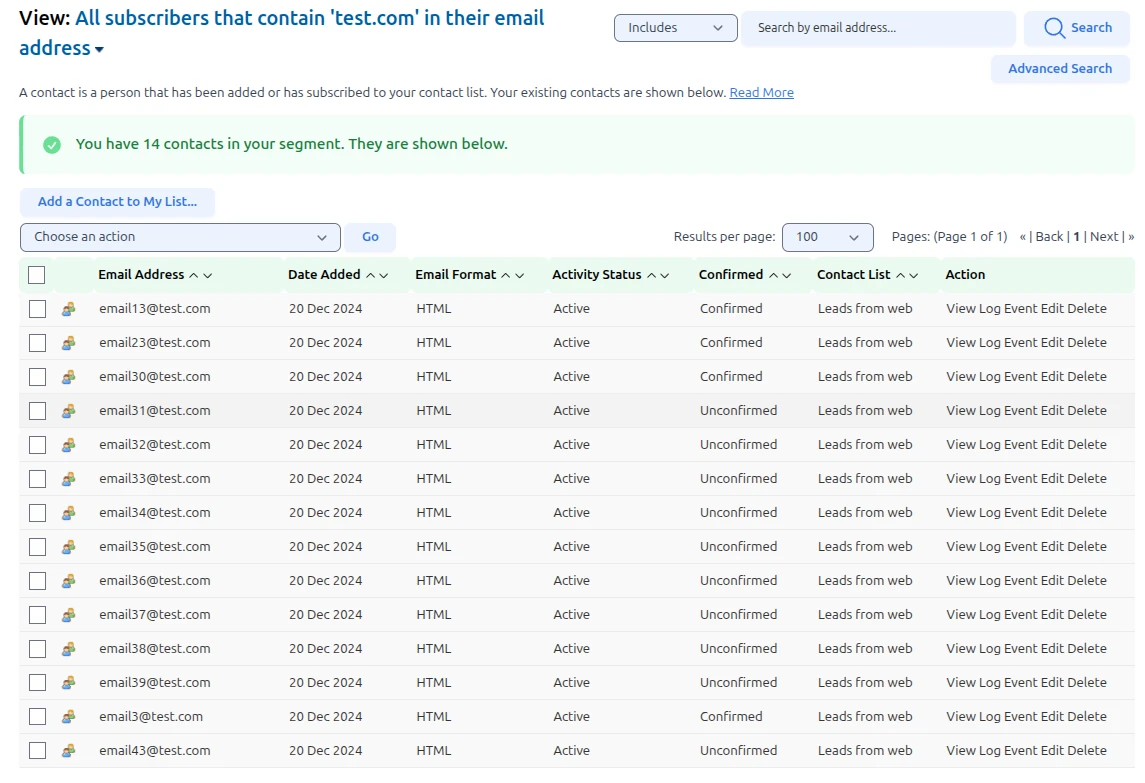Open the Choose an action dropdown
1145x783 pixels.
[x=180, y=237]
